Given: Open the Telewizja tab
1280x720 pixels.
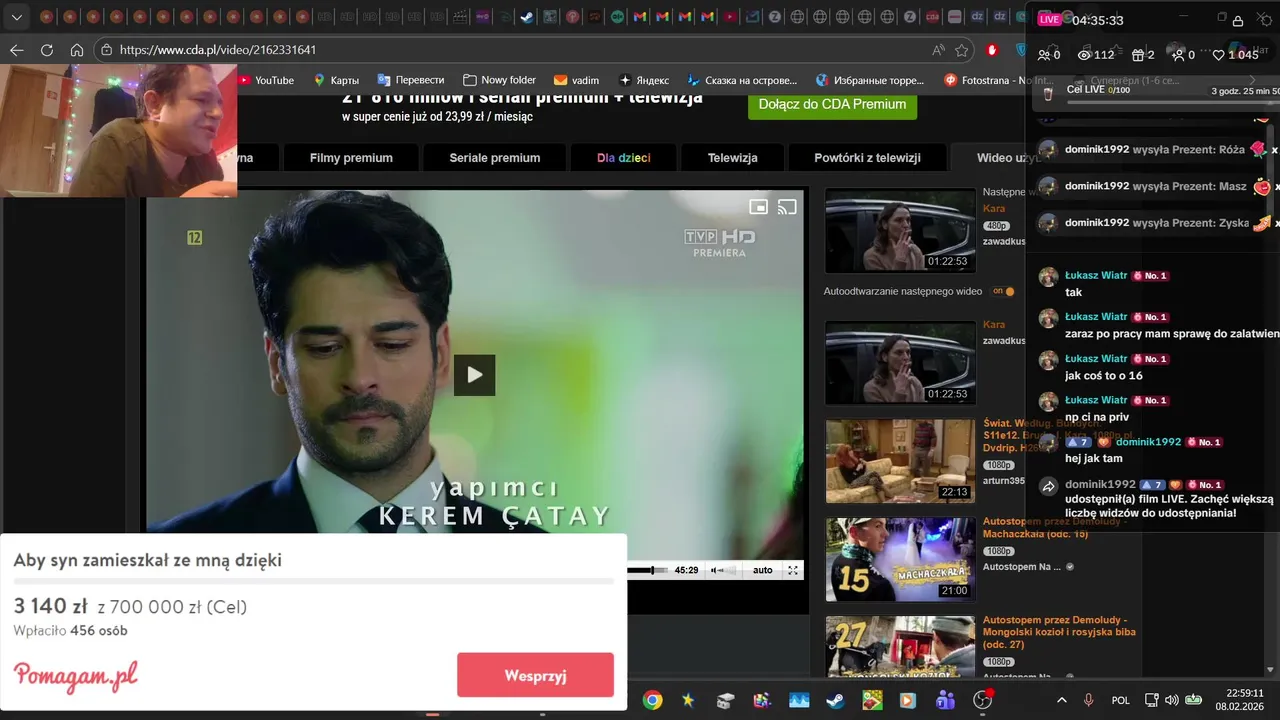Looking at the screenshot, I should [732, 158].
